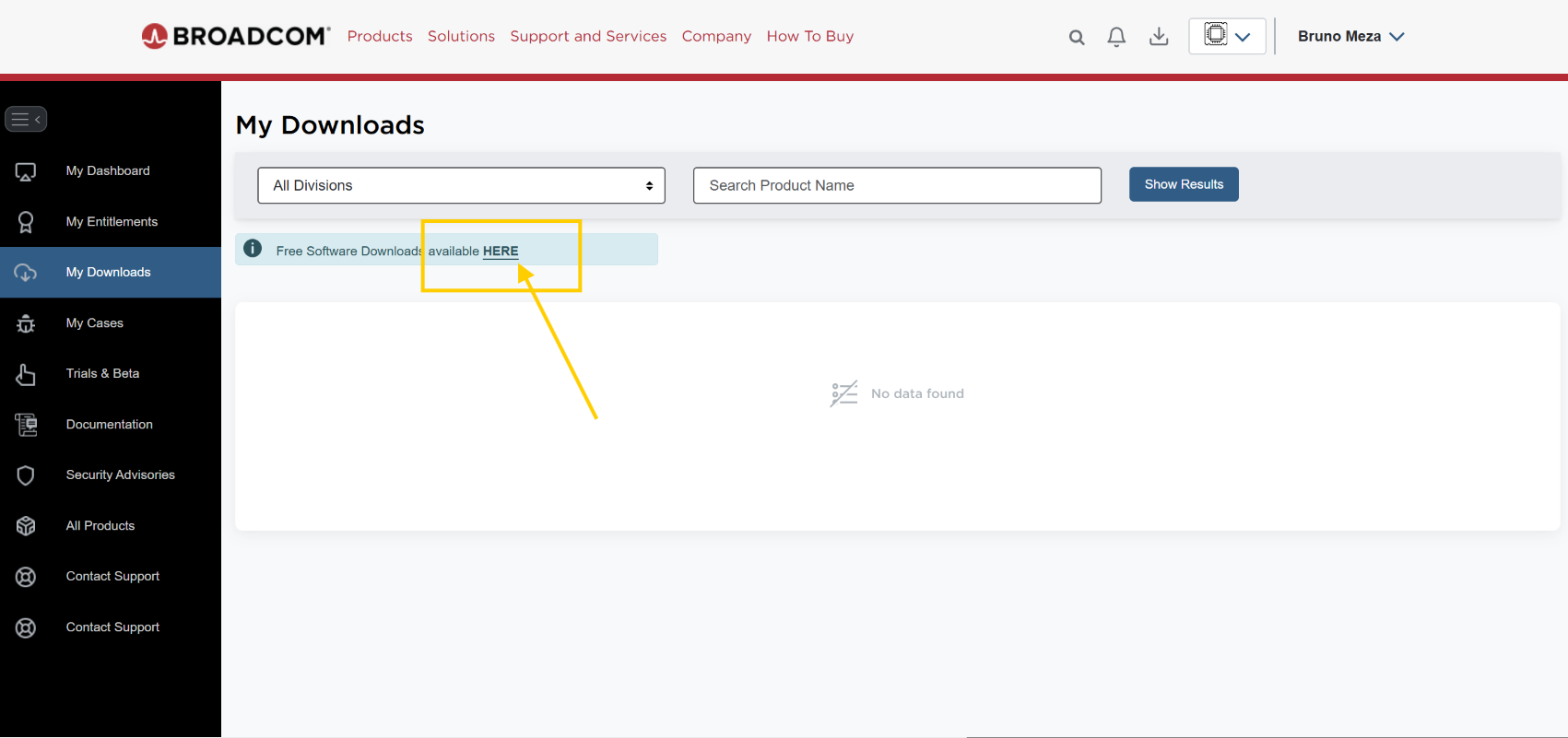This screenshot has height=738, width=1568.
Task: Click the info icon in banner
Action: (x=253, y=249)
